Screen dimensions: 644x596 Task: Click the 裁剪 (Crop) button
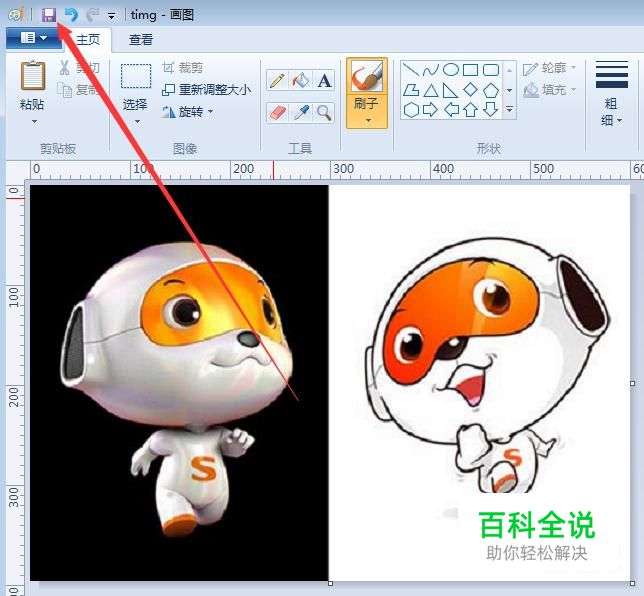[182, 68]
